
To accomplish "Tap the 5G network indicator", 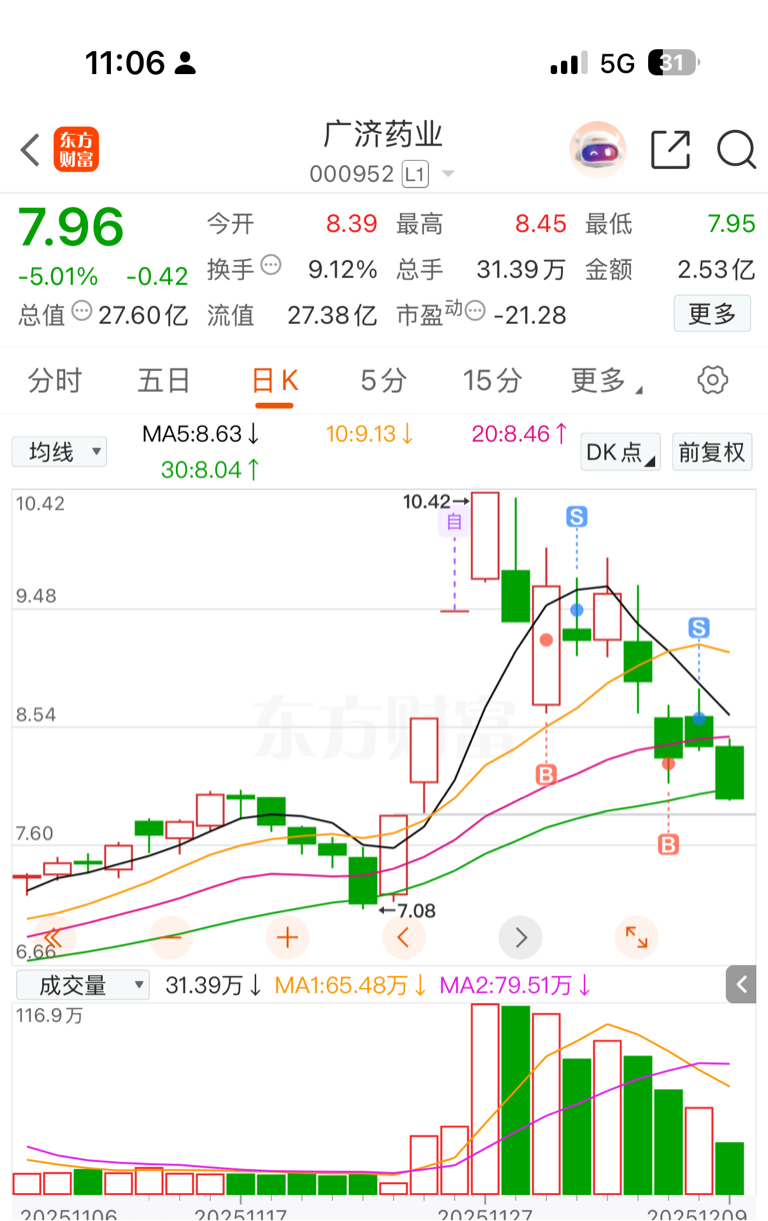I will point(618,64).
